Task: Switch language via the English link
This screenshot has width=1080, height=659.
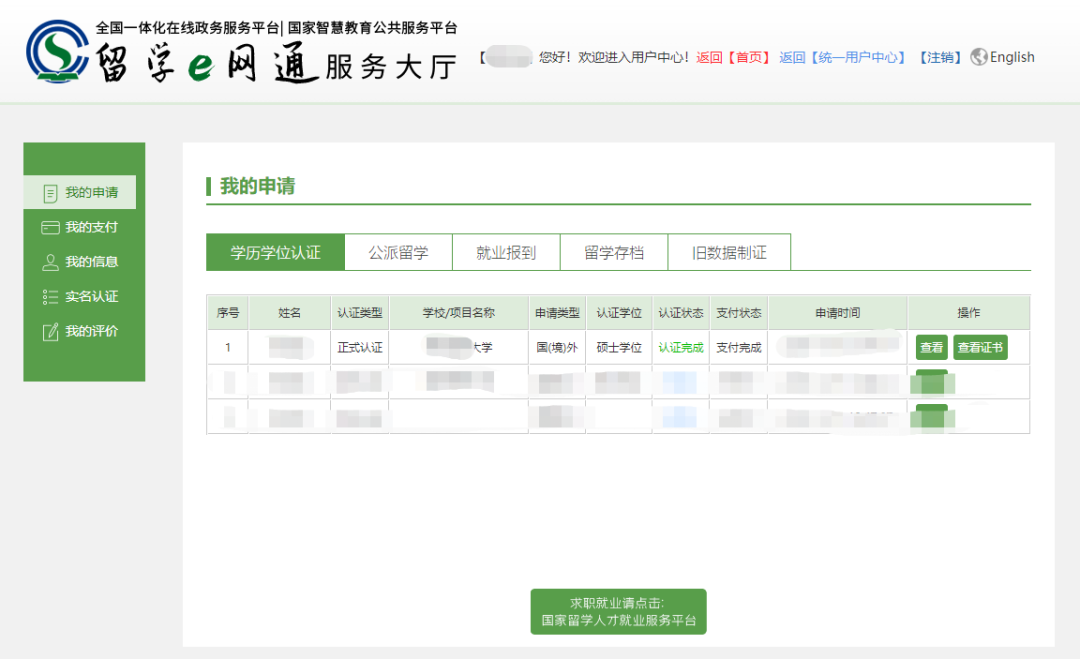Action: coord(1012,57)
